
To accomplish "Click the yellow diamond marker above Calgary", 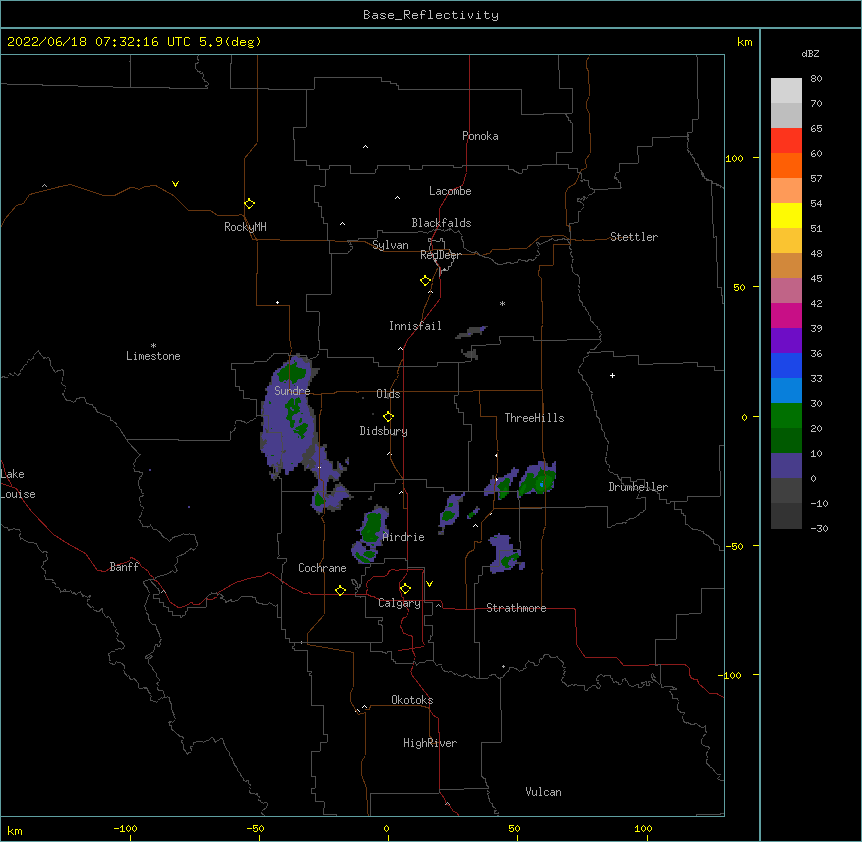I will pos(405,589).
